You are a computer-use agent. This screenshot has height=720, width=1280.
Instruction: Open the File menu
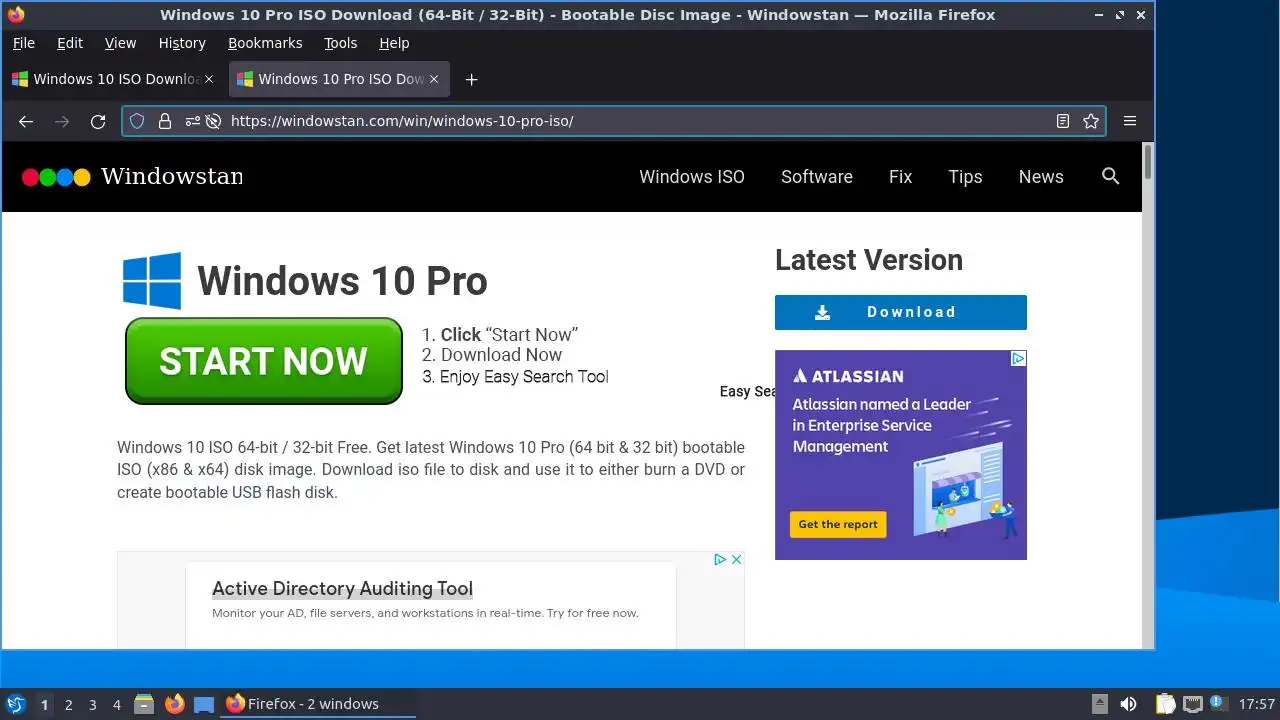23,43
